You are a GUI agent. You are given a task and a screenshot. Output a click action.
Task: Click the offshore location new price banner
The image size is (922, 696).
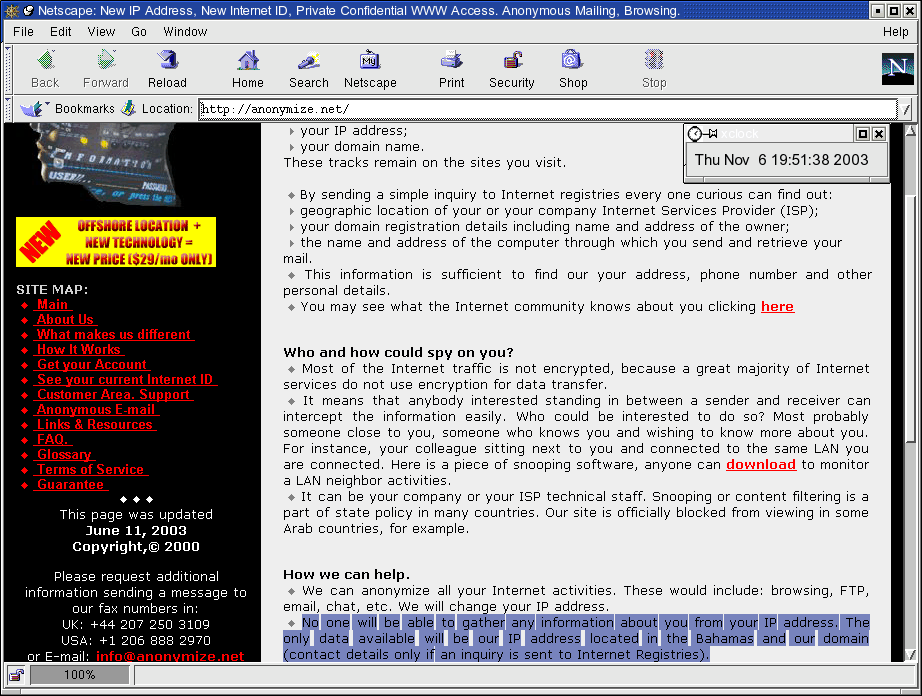116,242
